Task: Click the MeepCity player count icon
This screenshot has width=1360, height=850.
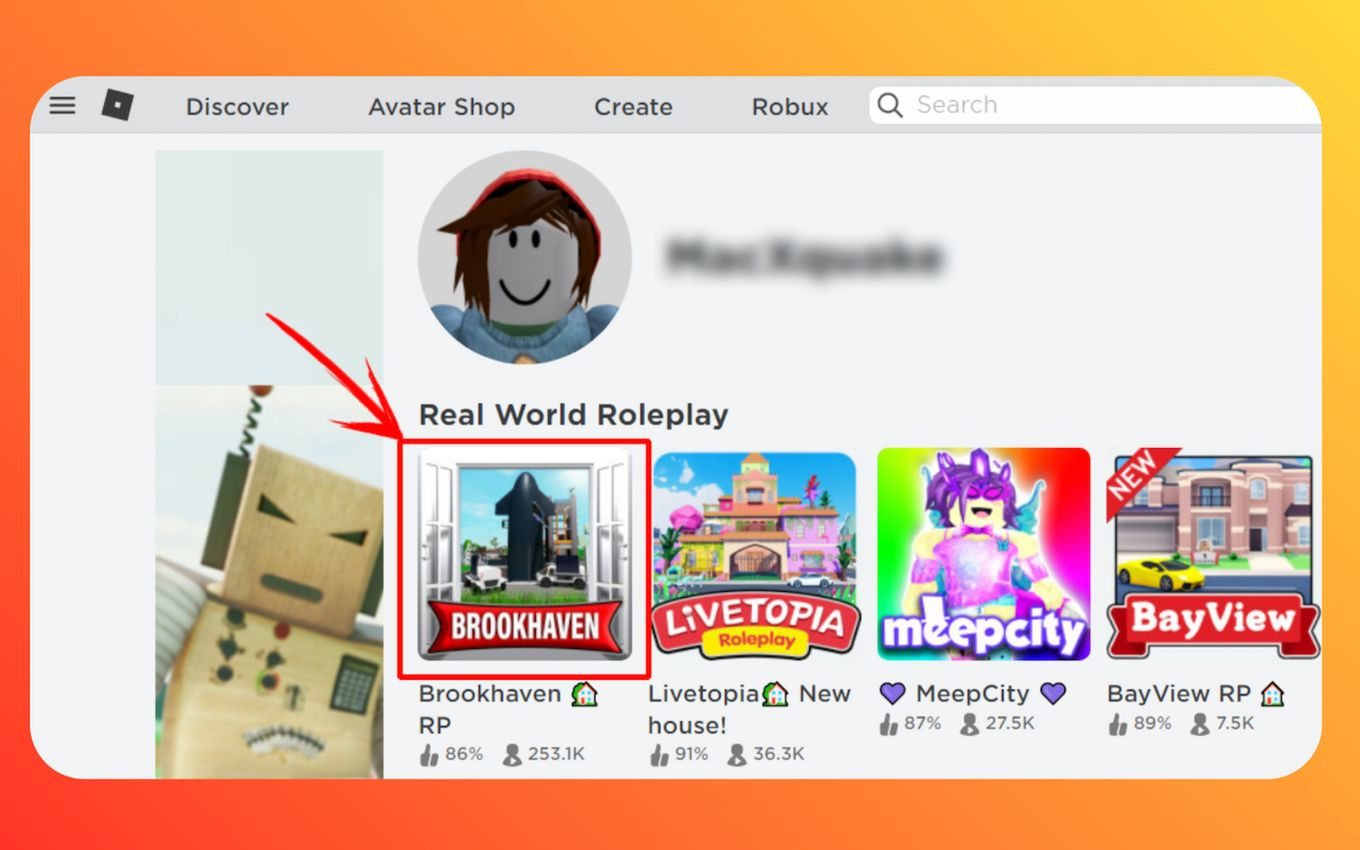Action: pyautogui.click(x=969, y=724)
